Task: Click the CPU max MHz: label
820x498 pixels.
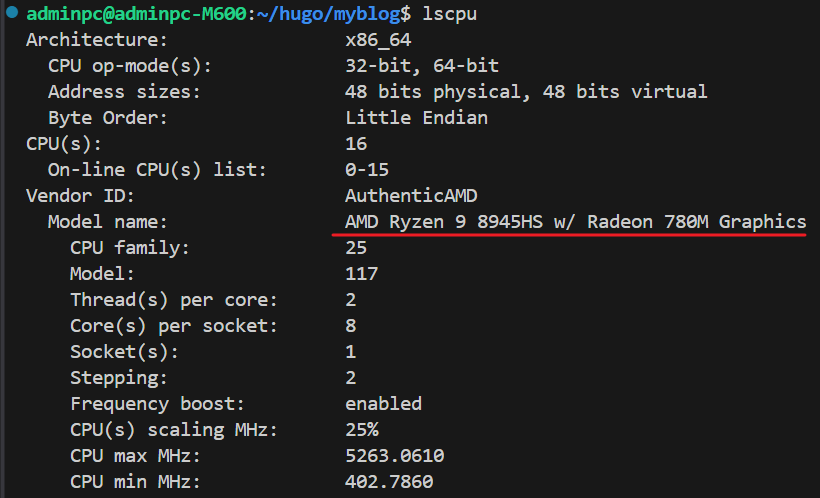Action: (135, 456)
